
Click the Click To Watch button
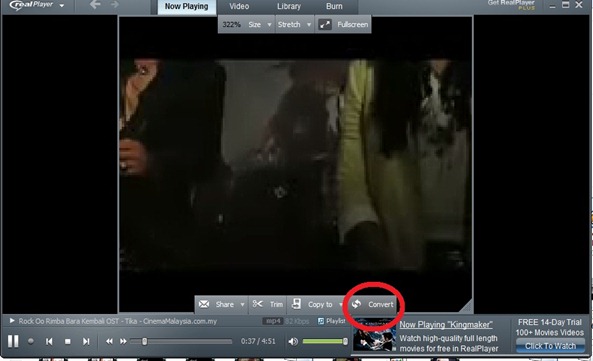point(550,346)
